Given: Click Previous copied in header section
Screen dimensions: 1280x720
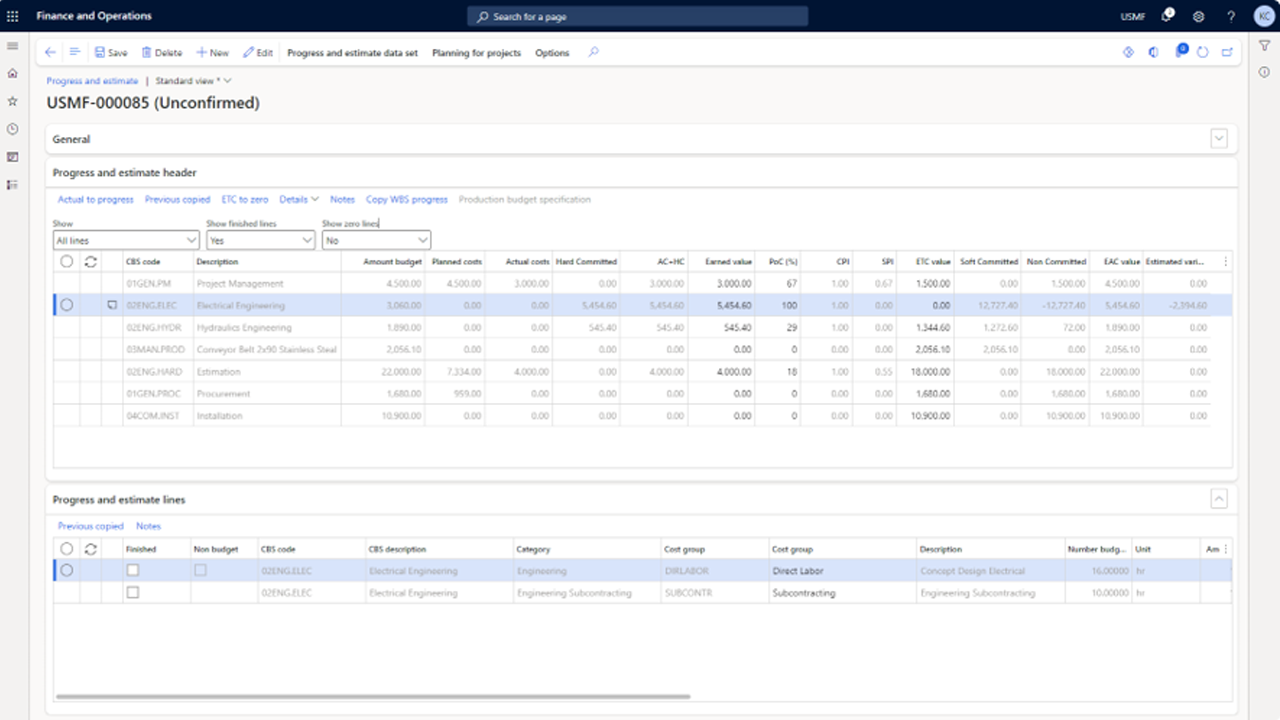Looking at the screenshot, I should [177, 200].
